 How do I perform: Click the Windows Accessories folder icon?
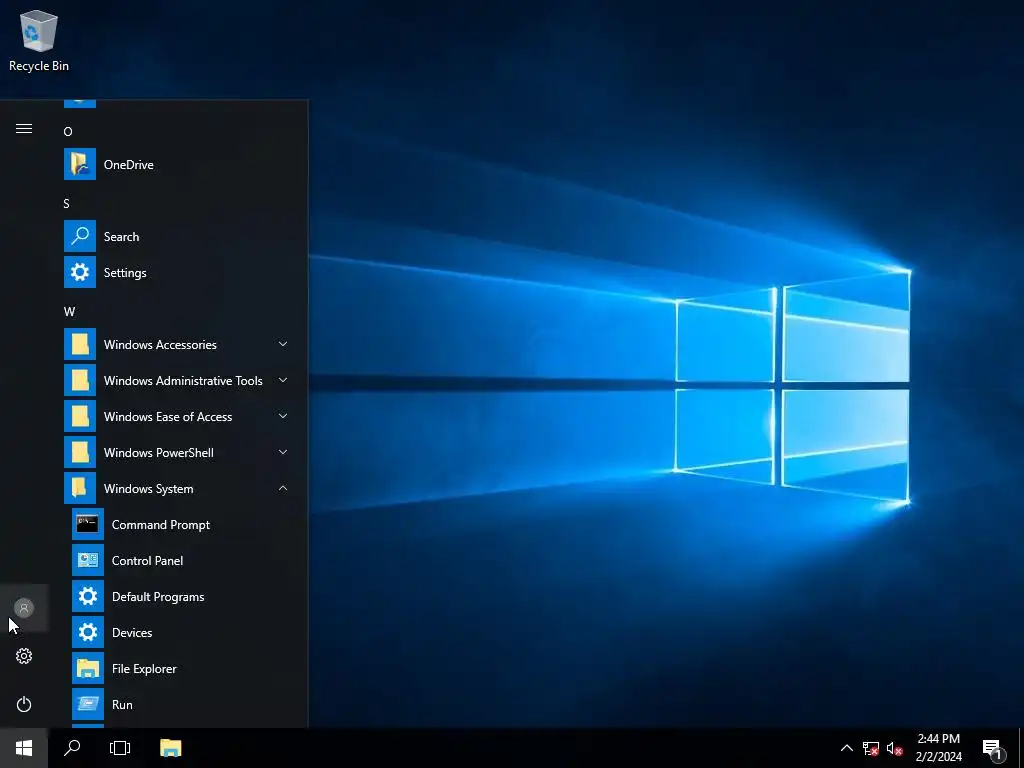(x=80, y=344)
